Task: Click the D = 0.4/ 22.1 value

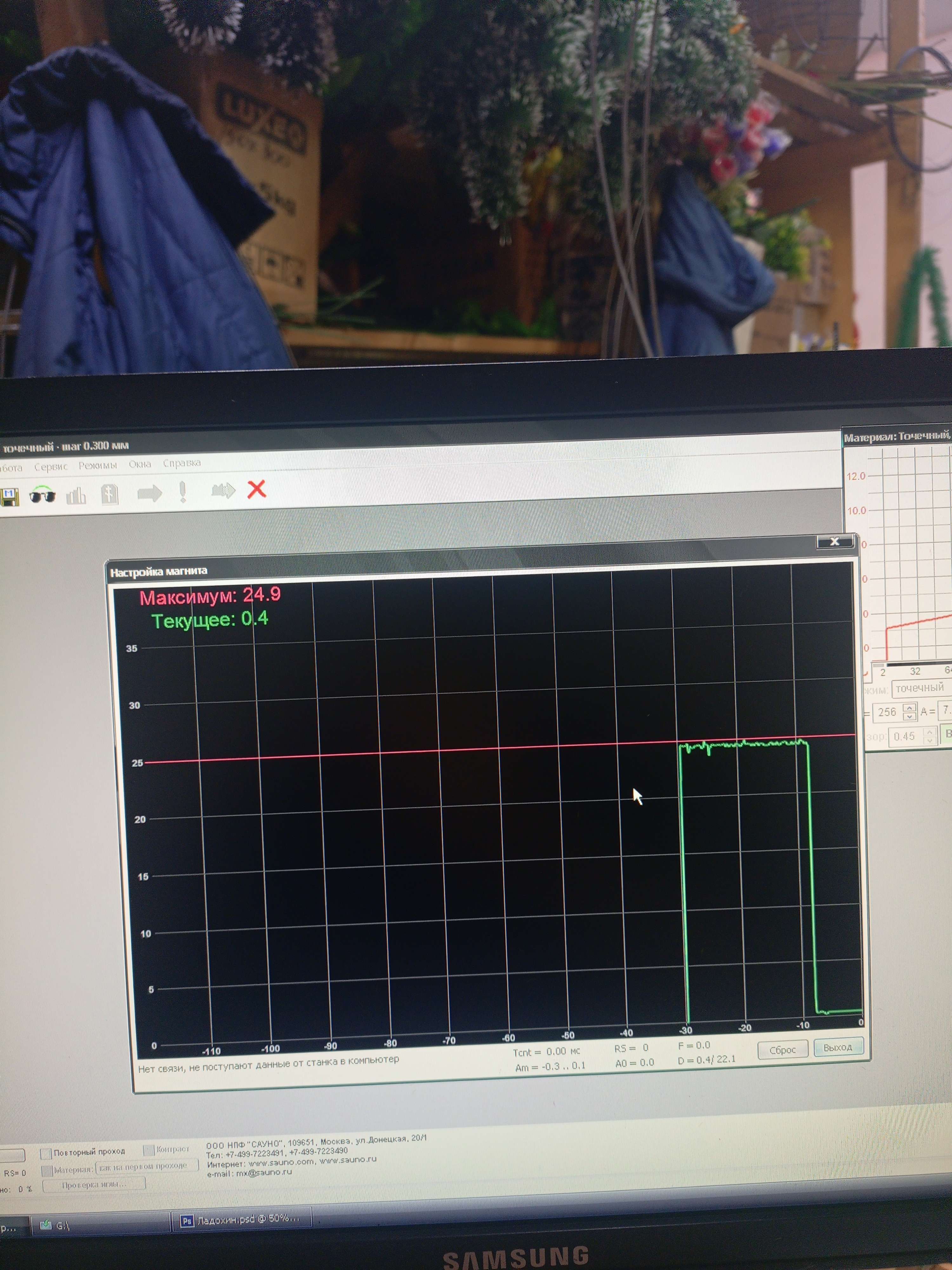Action: point(706,1059)
